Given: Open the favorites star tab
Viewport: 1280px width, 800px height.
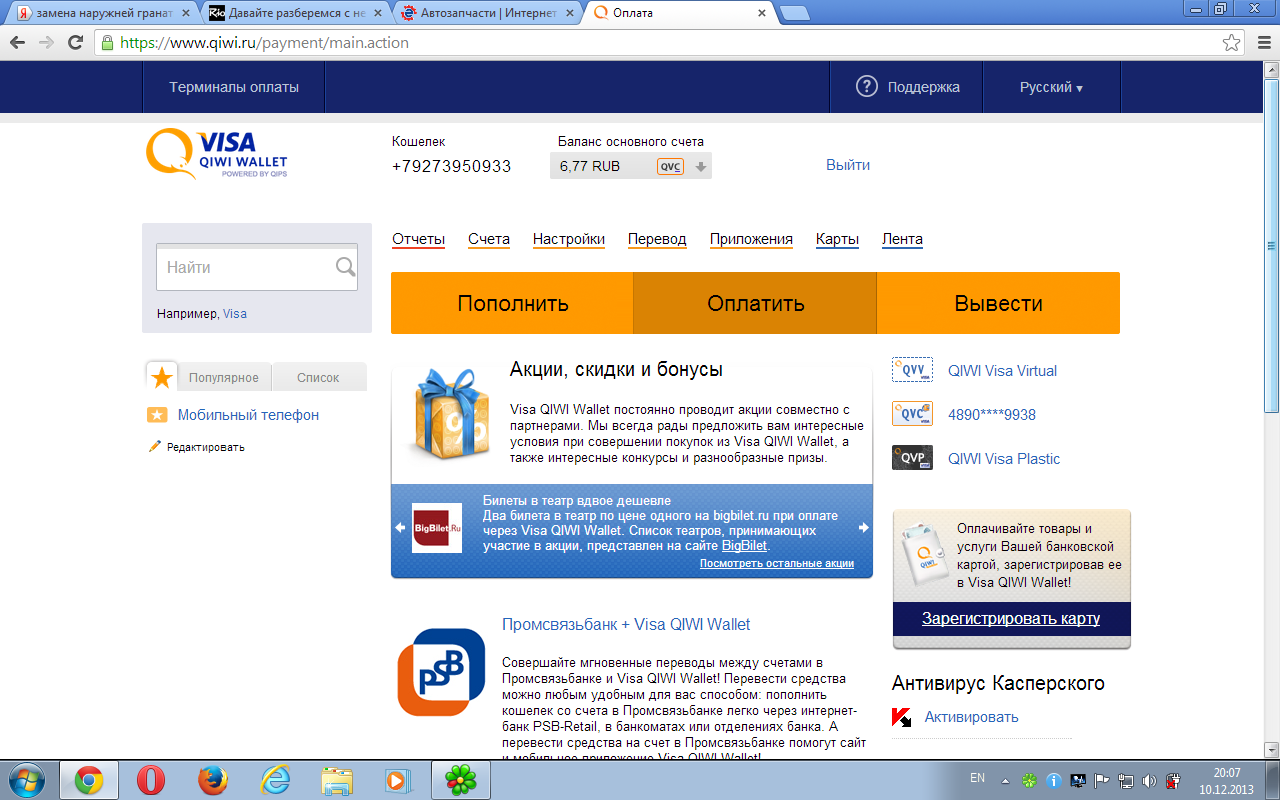Looking at the screenshot, I should click(162, 377).
